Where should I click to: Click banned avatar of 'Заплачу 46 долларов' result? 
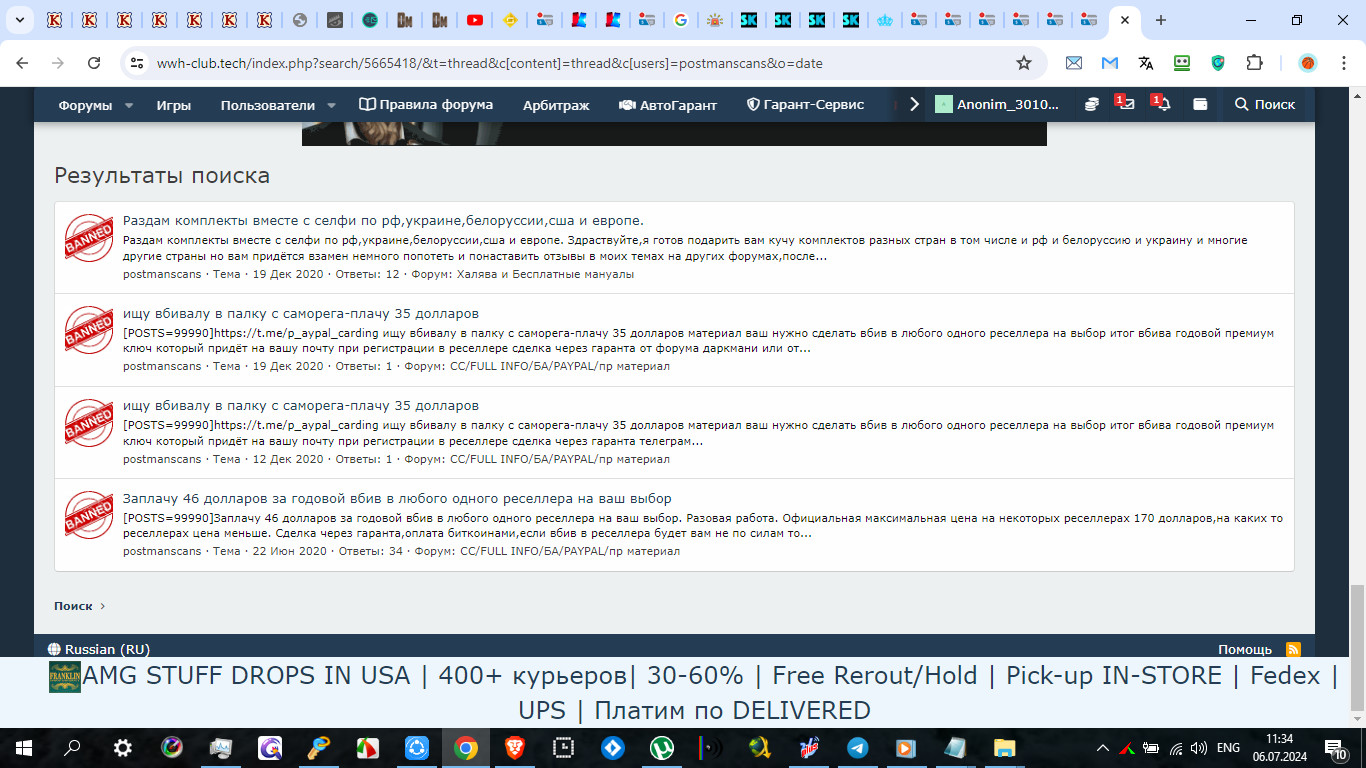[x=89, y=516]
